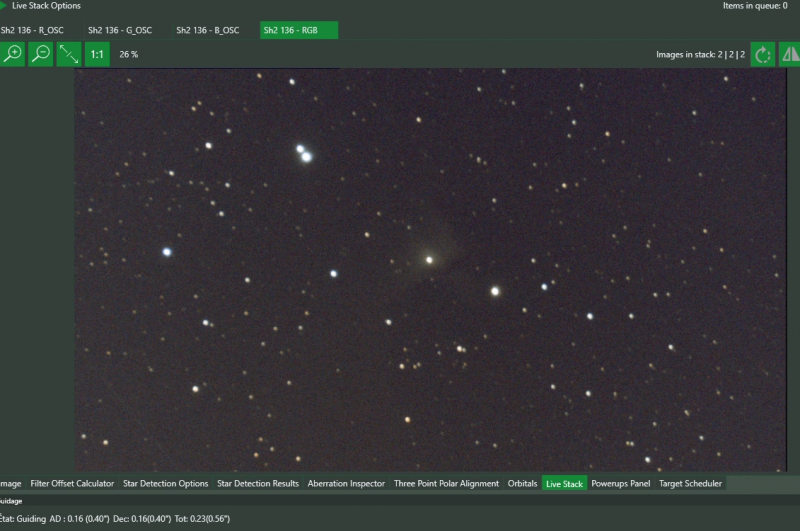Zoom in with the magnifier plus icon
Image resolution: width=800 pixels, height=531 pixels.
click(12, 54)
